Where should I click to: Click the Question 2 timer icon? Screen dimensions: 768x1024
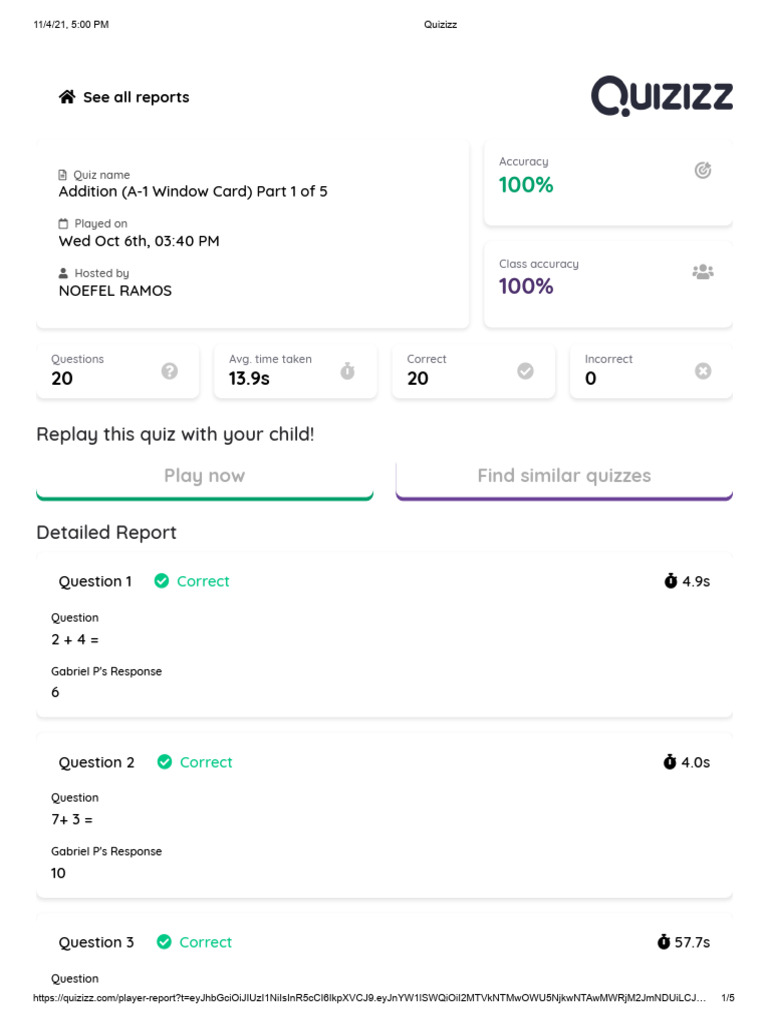(669, 762)
